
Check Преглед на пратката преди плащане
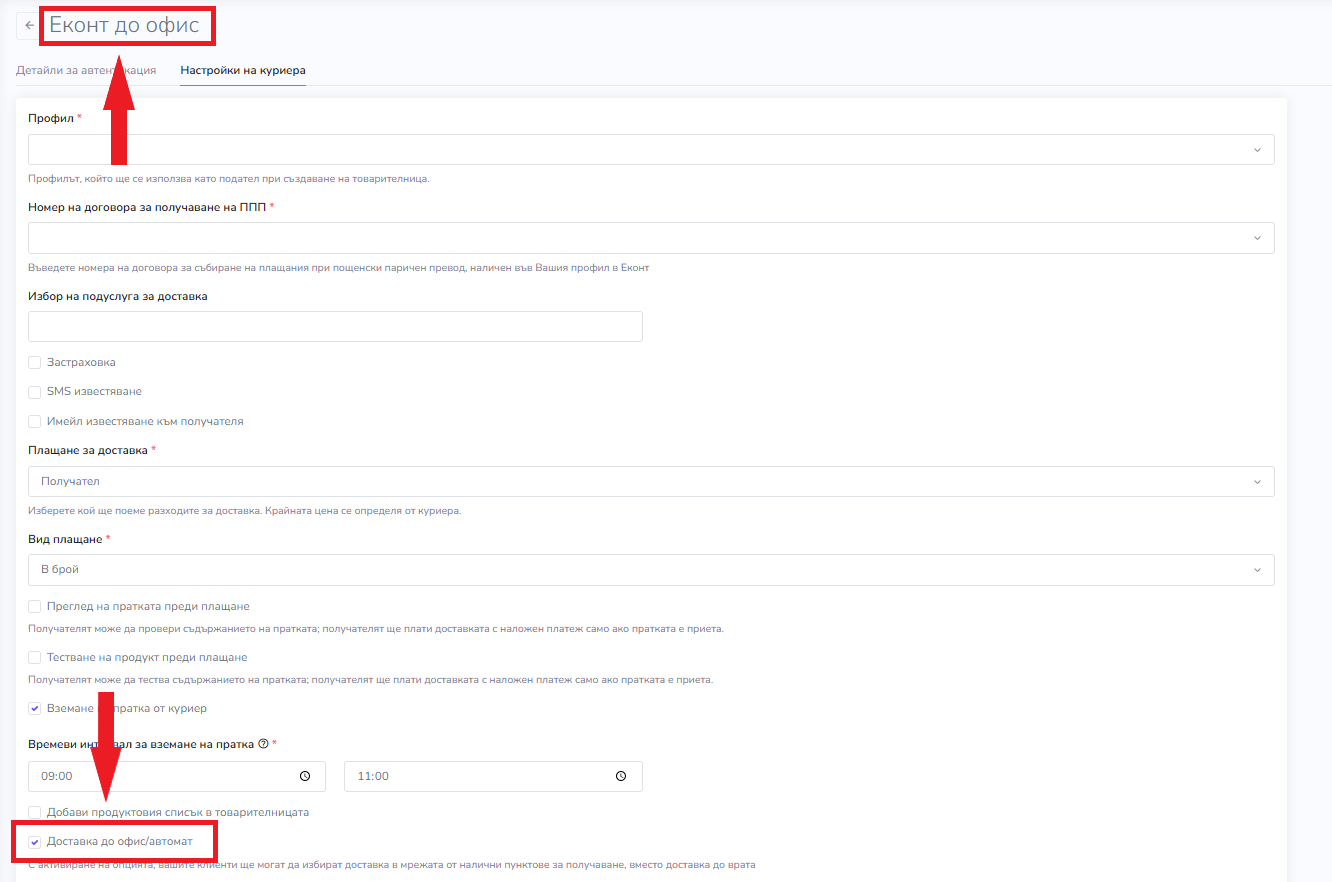(x=35, y=607)
